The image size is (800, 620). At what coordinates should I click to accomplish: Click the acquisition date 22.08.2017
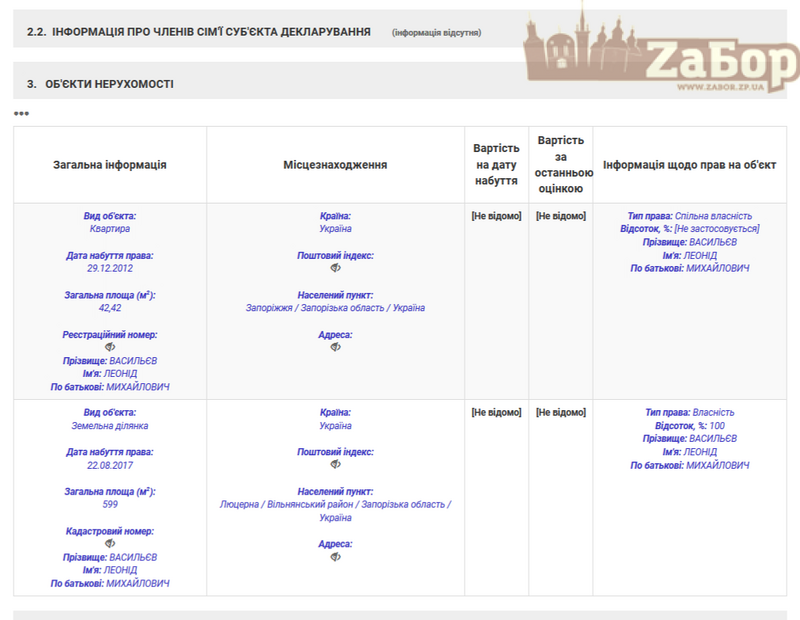point(110,465)
